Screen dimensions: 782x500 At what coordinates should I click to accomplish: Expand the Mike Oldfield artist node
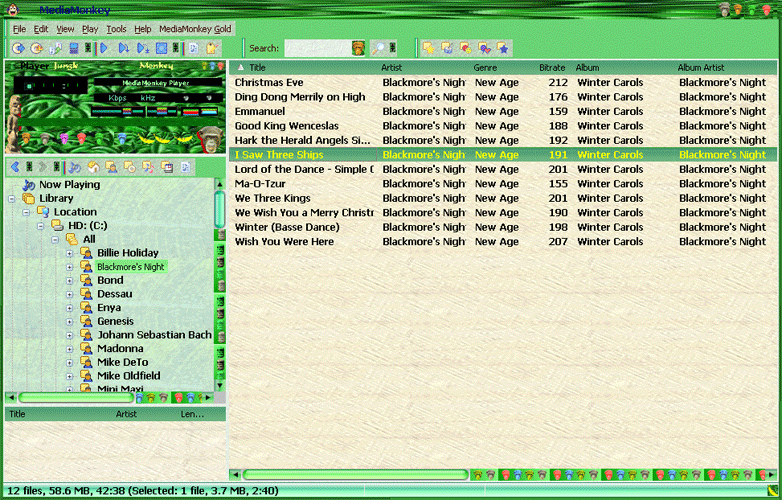(69, 376)
